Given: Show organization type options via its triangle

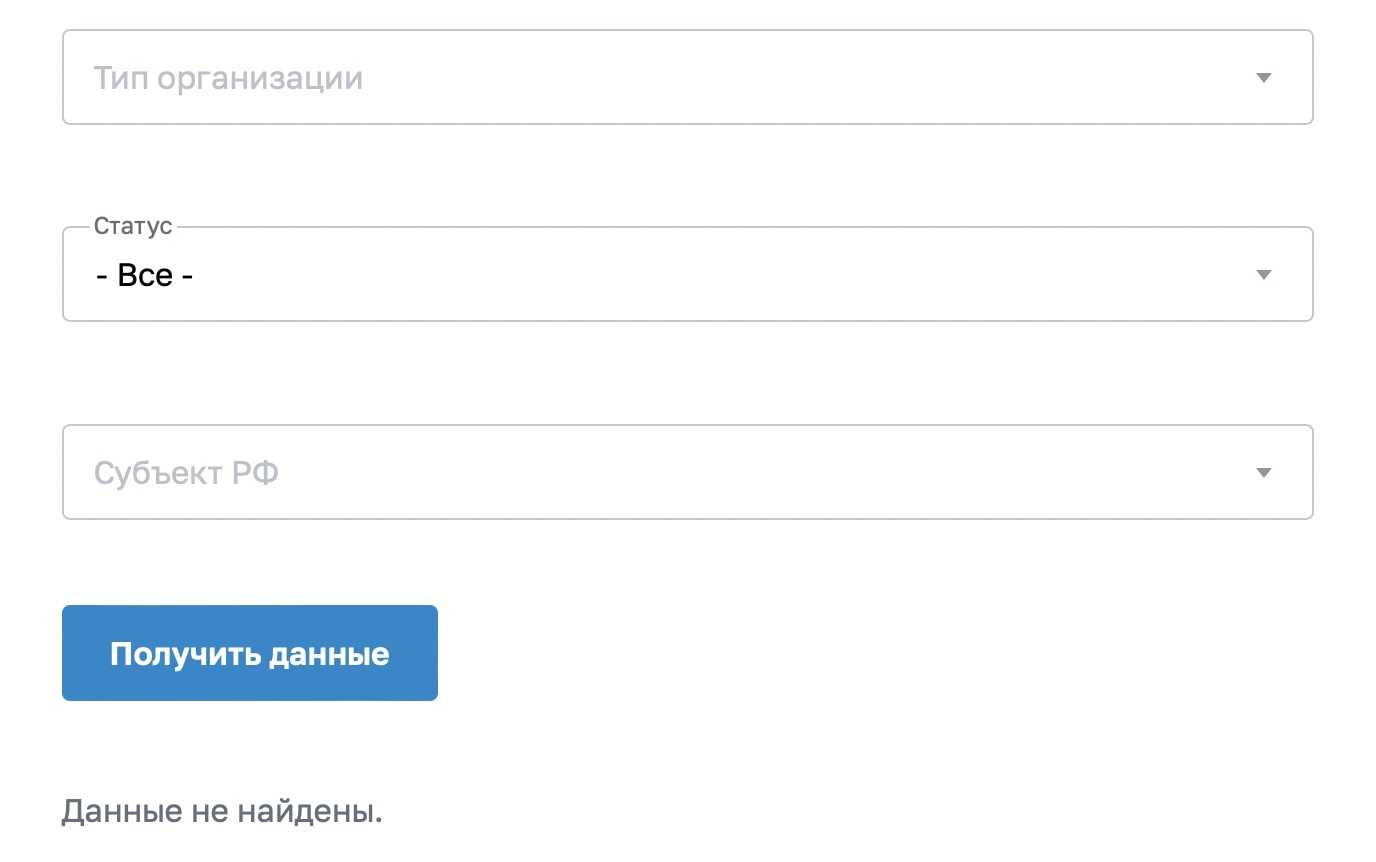Looking at the screenshot, I should pyautogui.click(x=1263, y=78).
